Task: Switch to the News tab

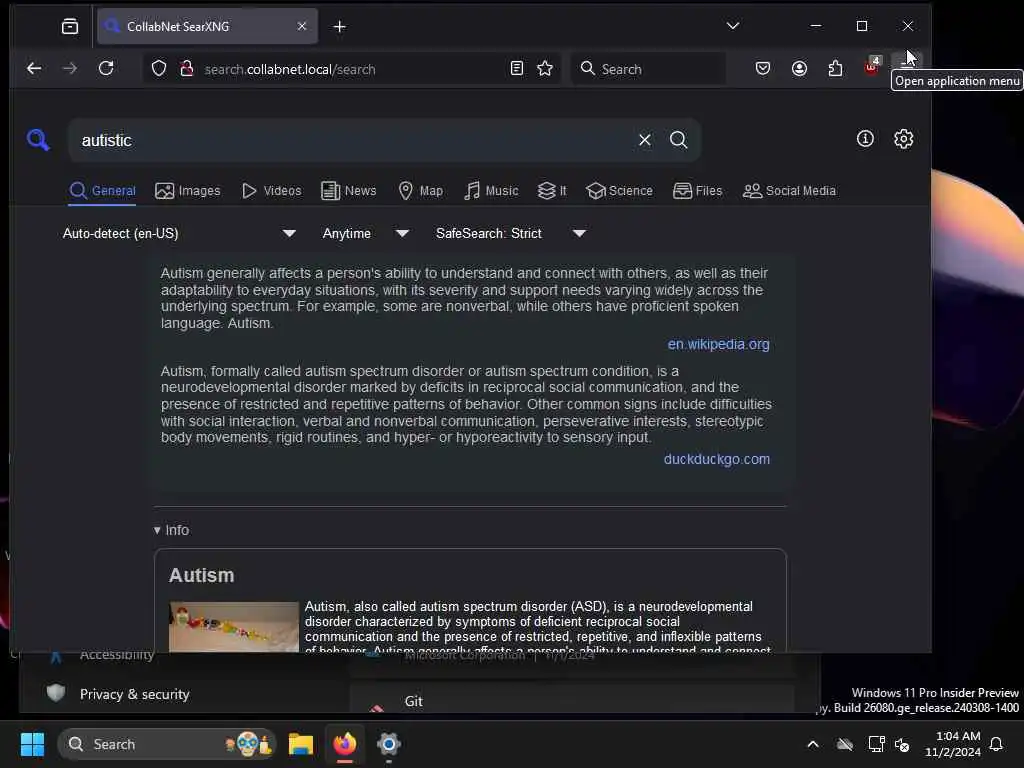Action: pos(348,191)
